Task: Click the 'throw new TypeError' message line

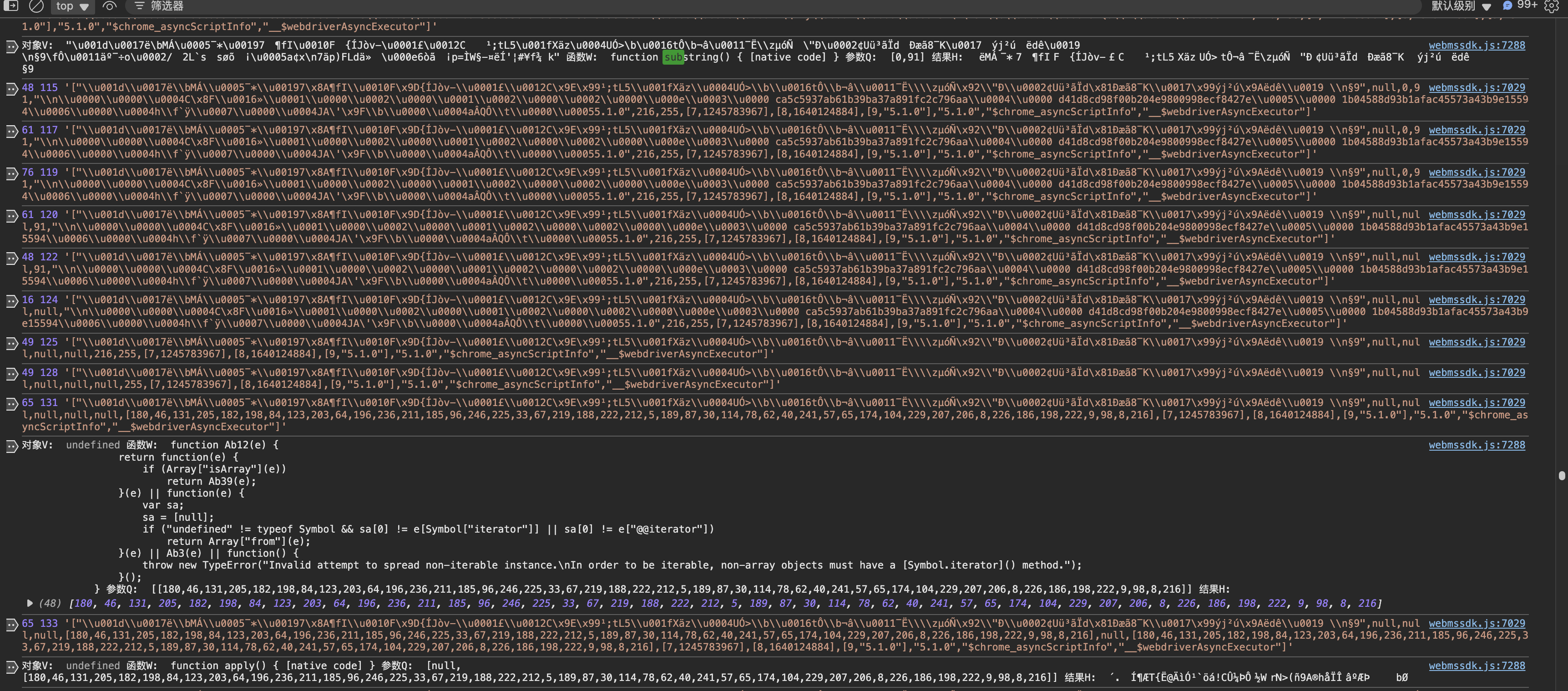Action: pos(612,565)
